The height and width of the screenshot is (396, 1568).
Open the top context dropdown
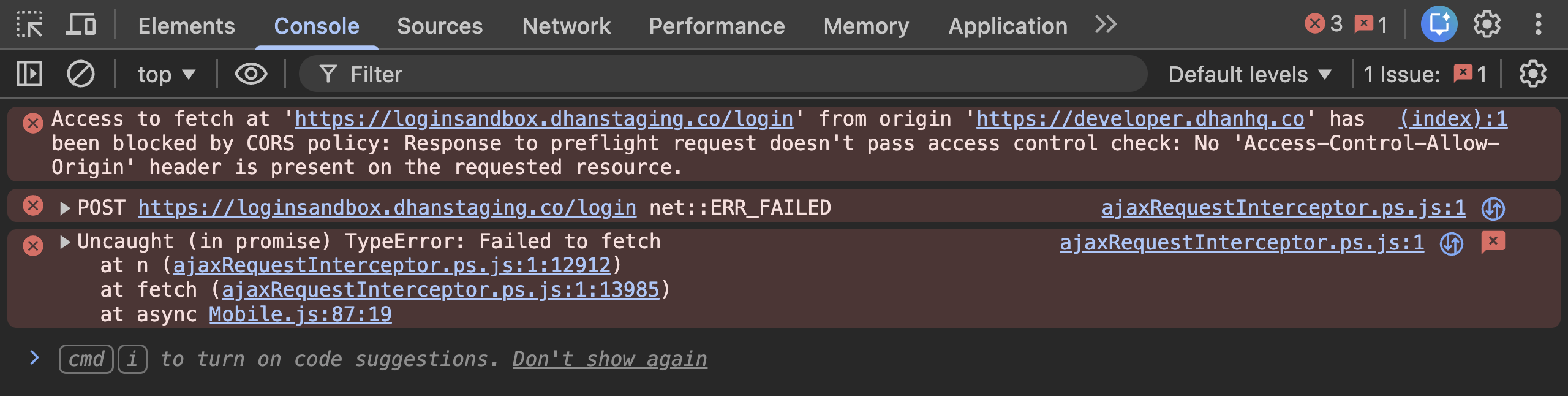[x=166, y=75]
